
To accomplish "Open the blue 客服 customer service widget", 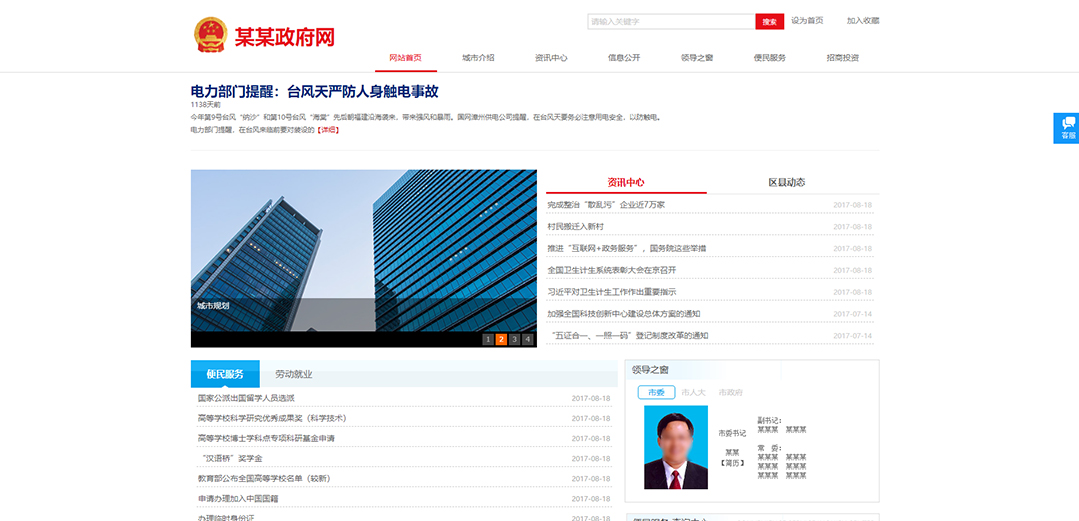I will 1067,128.
